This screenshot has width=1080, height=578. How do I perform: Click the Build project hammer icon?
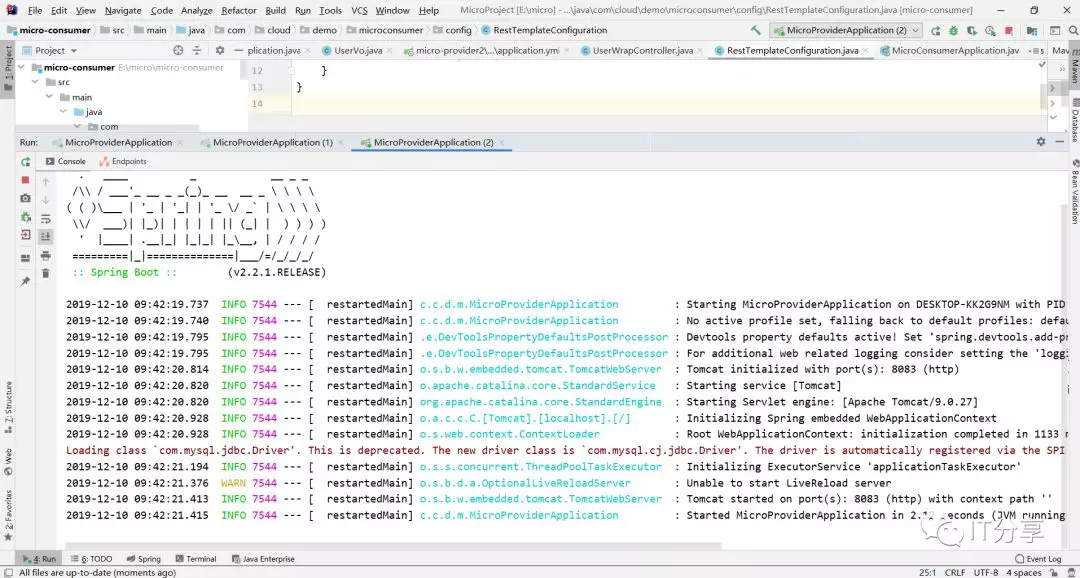tap(756, 30)
